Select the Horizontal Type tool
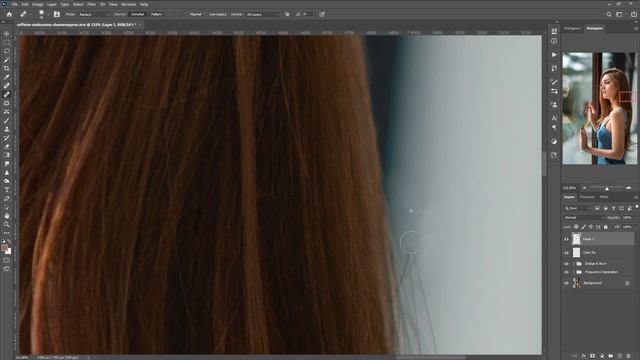 pos(7,190)
